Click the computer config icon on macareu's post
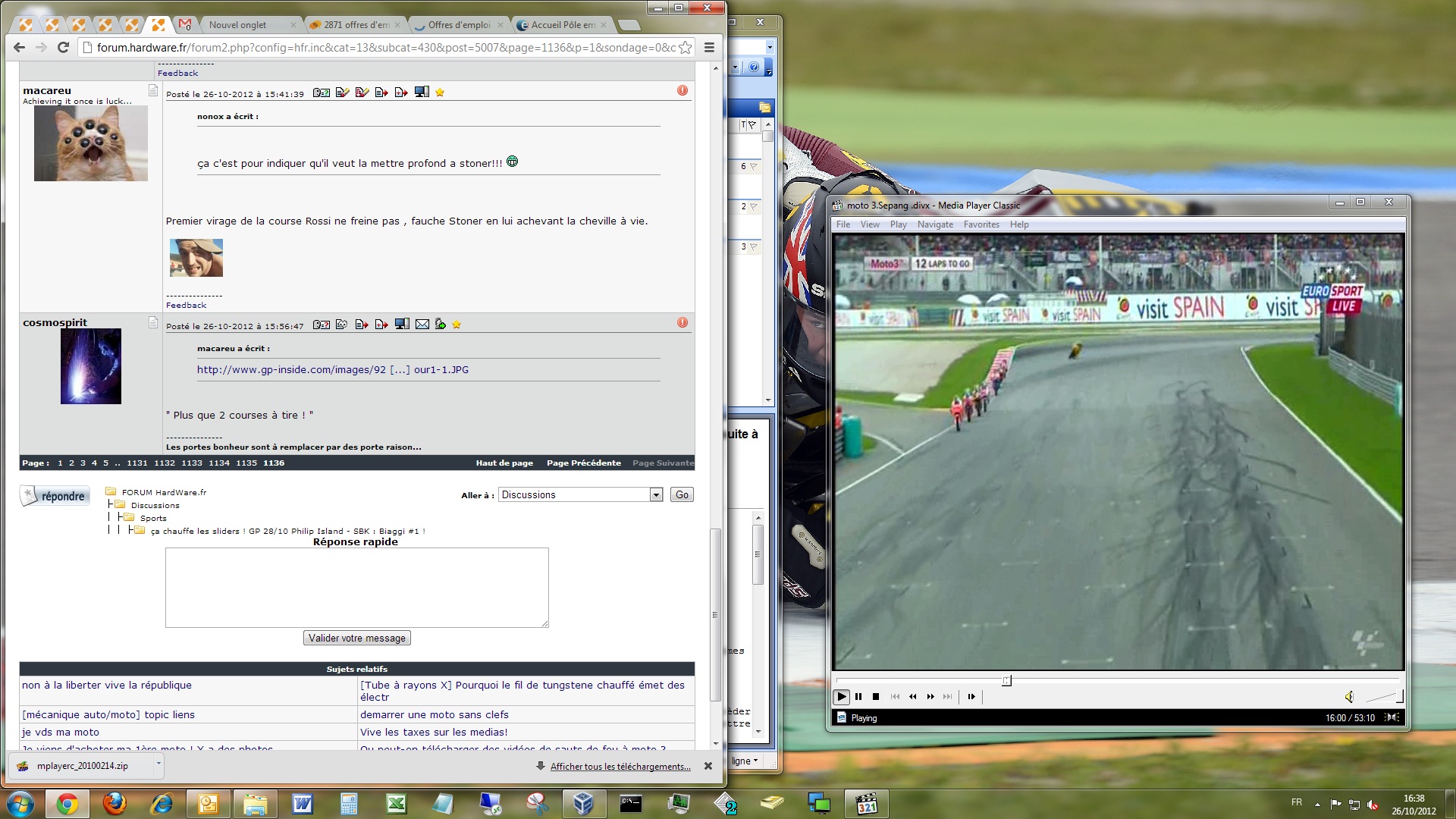 pyautogui.click(x=422, y=92)
